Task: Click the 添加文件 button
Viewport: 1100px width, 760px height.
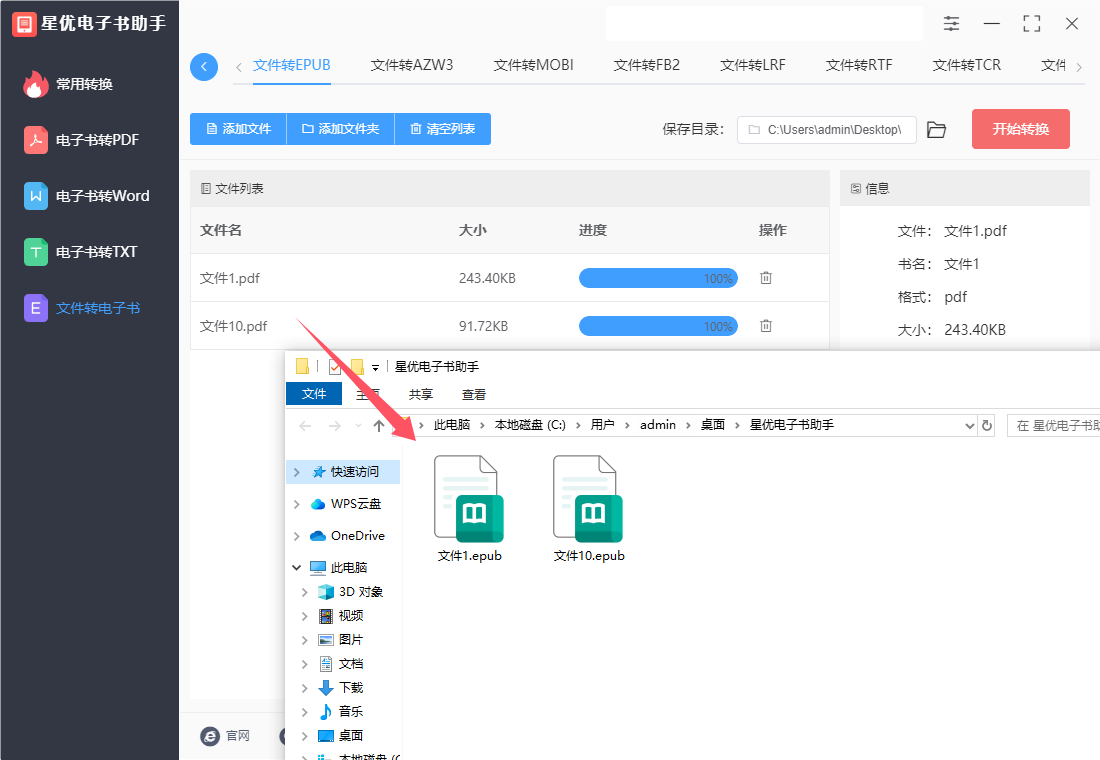Action: 239,129
